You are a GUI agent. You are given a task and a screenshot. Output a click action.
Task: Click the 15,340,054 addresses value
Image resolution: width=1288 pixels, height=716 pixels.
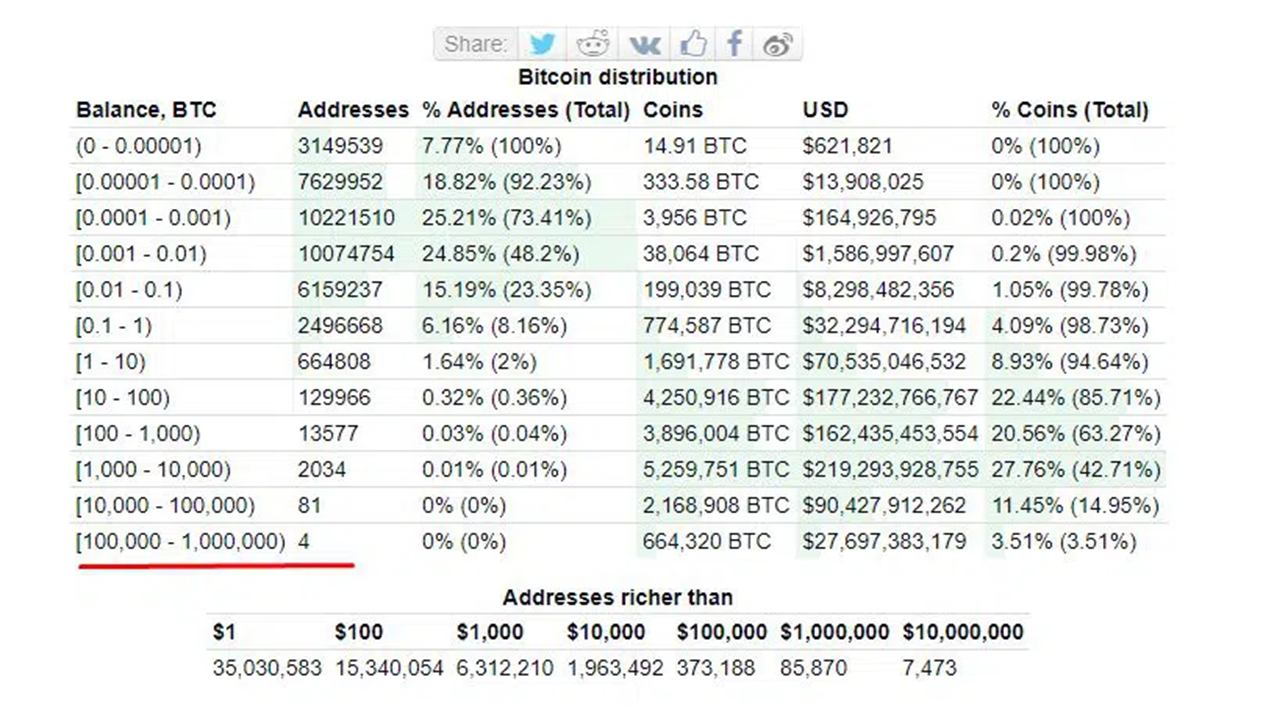click(x=389, y=668)
